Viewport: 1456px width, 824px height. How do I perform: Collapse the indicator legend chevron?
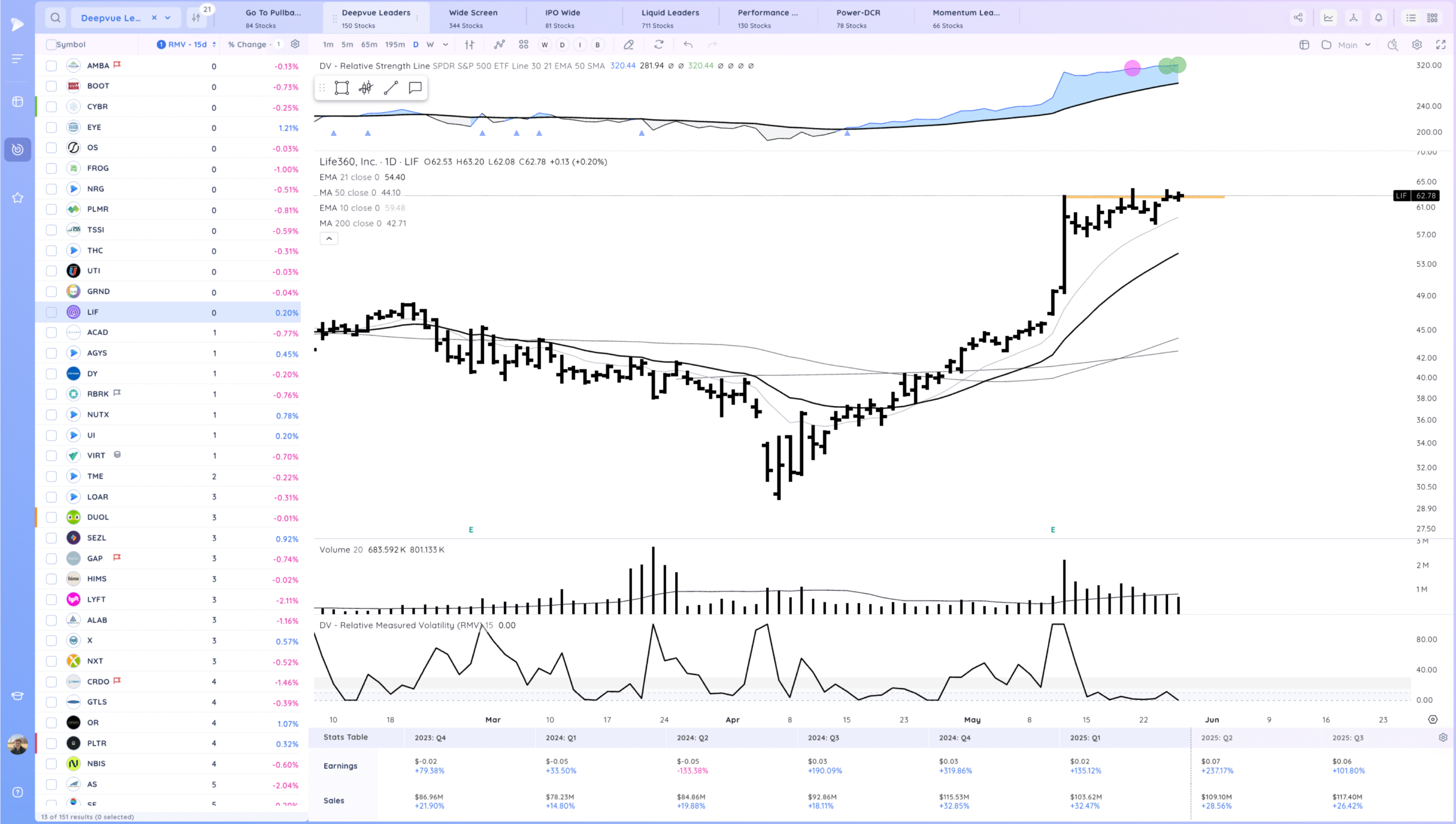point(329,239)
